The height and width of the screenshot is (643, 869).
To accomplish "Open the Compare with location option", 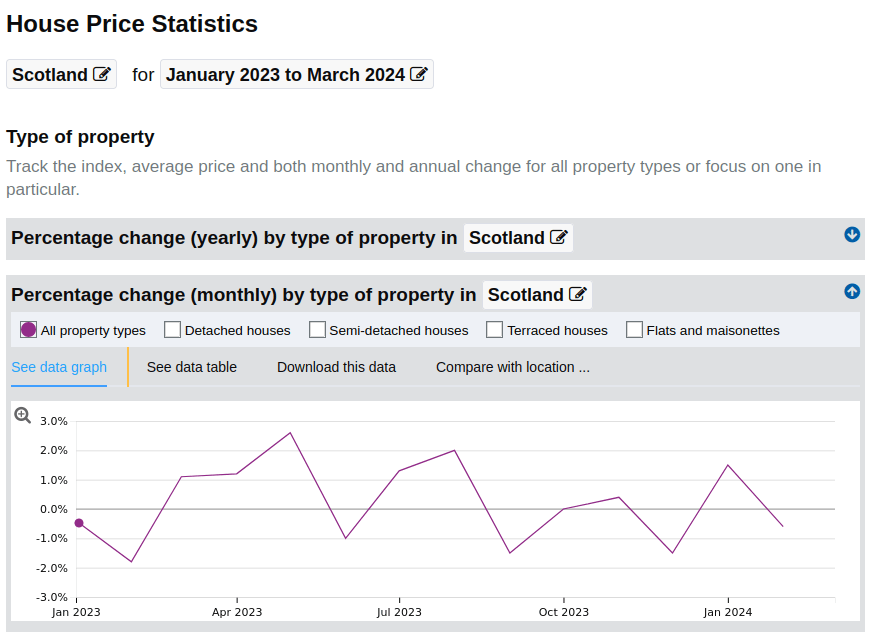I will 512,367.
